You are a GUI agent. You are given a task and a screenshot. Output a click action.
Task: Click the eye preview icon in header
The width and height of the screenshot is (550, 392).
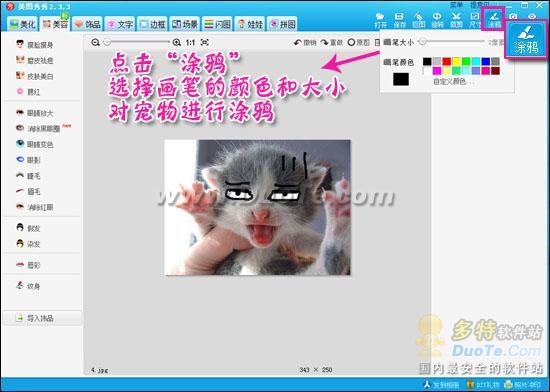[x=532, y=16]
